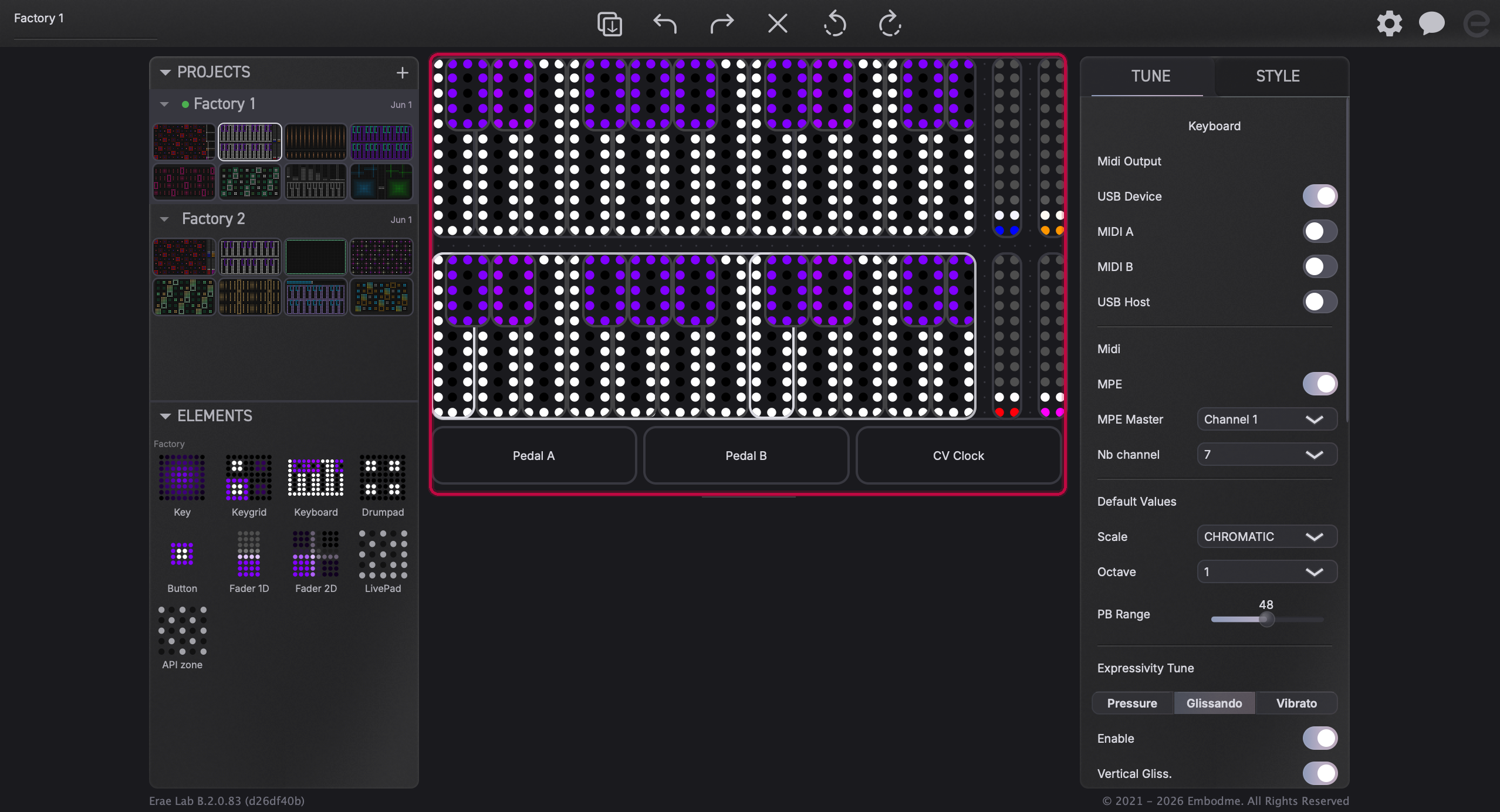This screenshot has width=1500, height=812.
Task: Toggle the MPE switch
Action: (x=1320, y=384)
